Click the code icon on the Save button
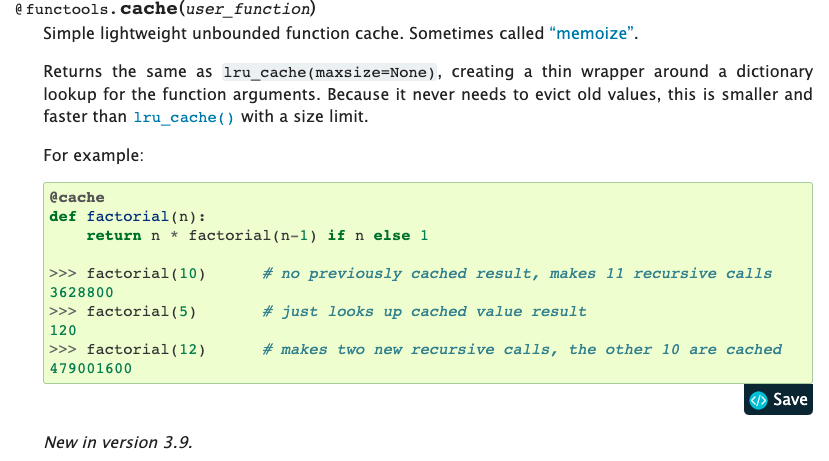829x461 pixels. pyautogui.click(x=758, y=400)
